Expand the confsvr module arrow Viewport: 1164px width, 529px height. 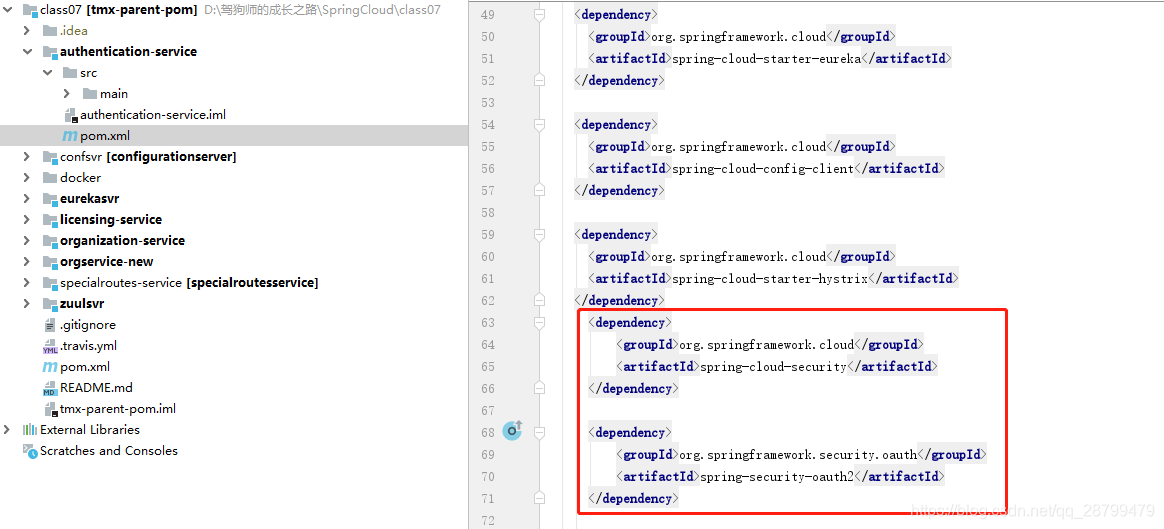tap(27, 157)
